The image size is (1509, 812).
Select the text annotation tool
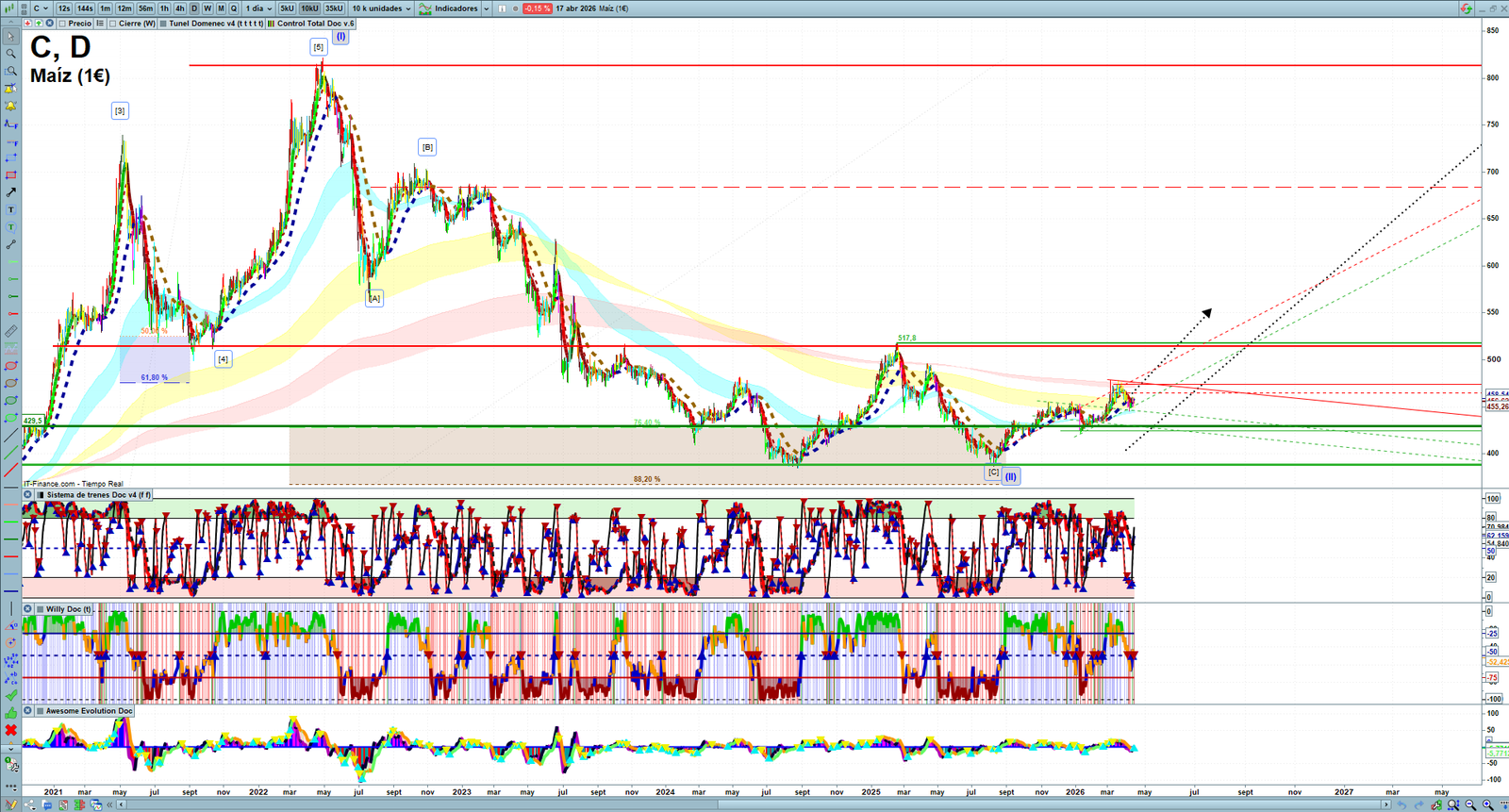click(10, 210)
